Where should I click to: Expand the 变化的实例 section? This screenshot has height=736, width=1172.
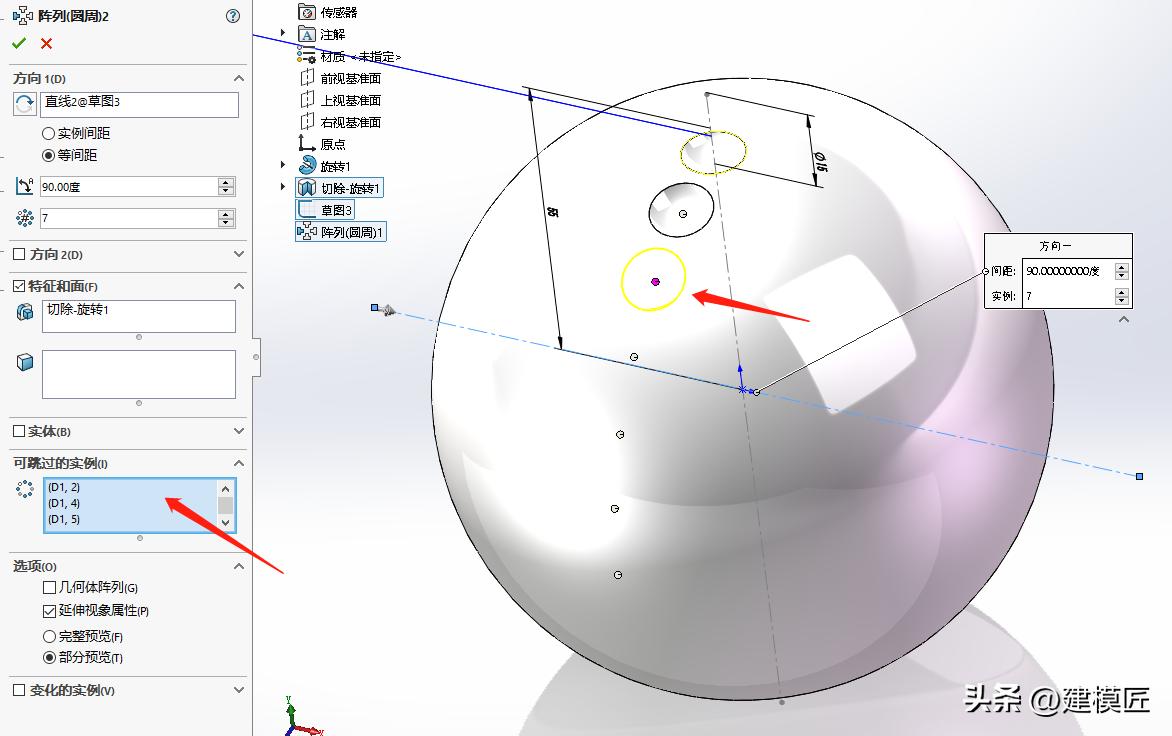click(237, 689)
